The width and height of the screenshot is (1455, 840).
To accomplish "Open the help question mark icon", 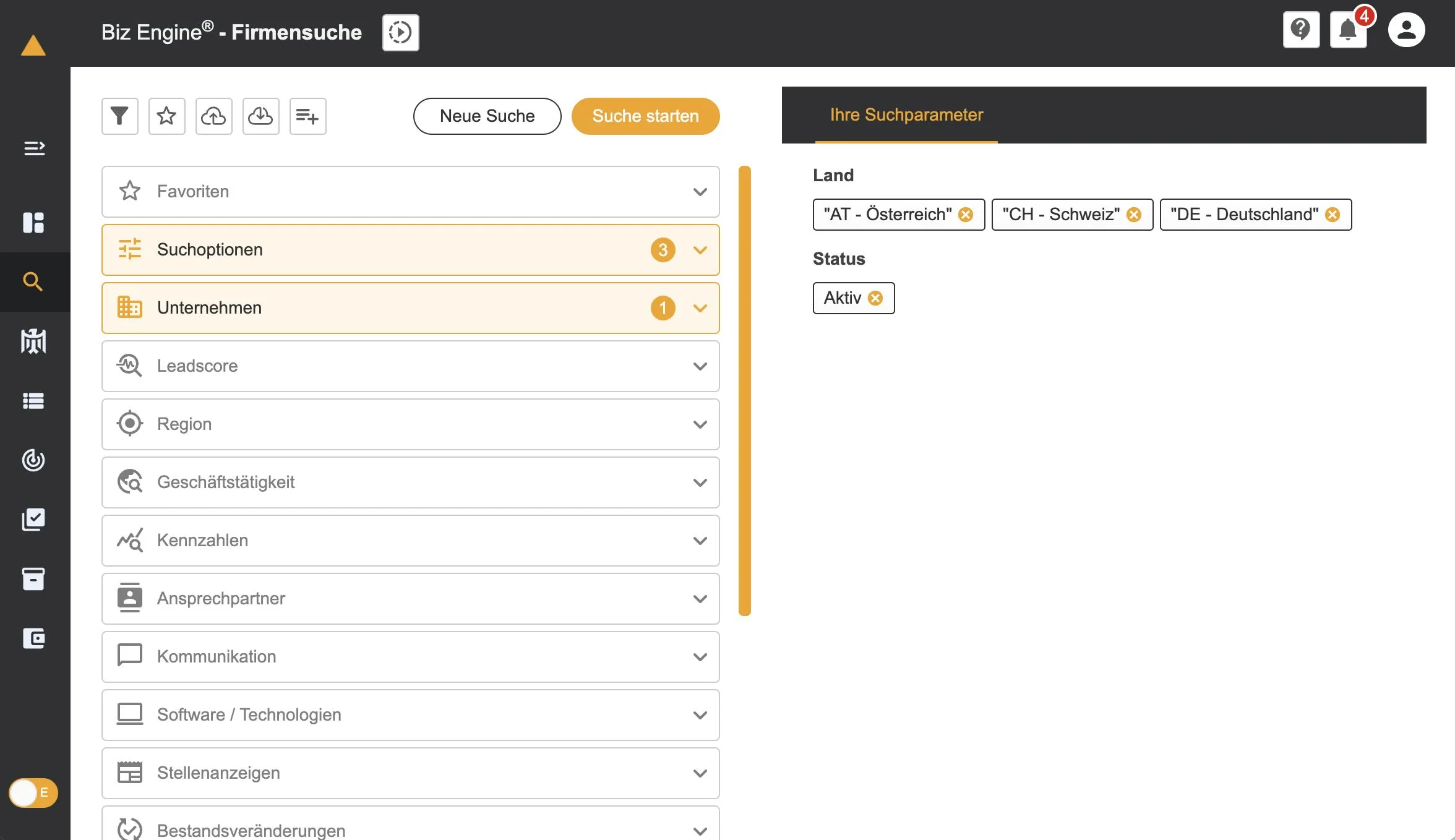I will (x=1301, y=30).
